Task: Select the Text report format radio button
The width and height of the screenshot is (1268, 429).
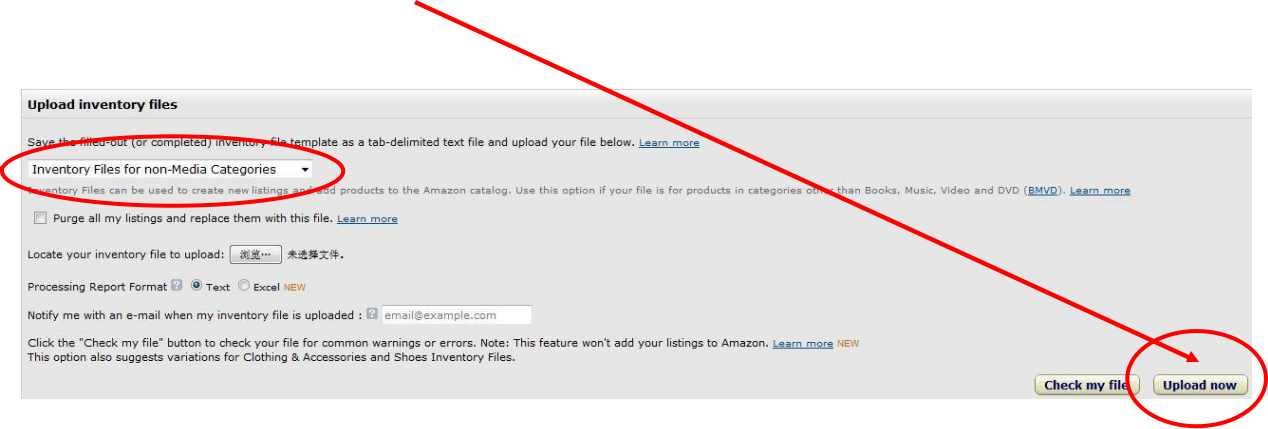Action: pyautogui.click(x=196, y=286)
